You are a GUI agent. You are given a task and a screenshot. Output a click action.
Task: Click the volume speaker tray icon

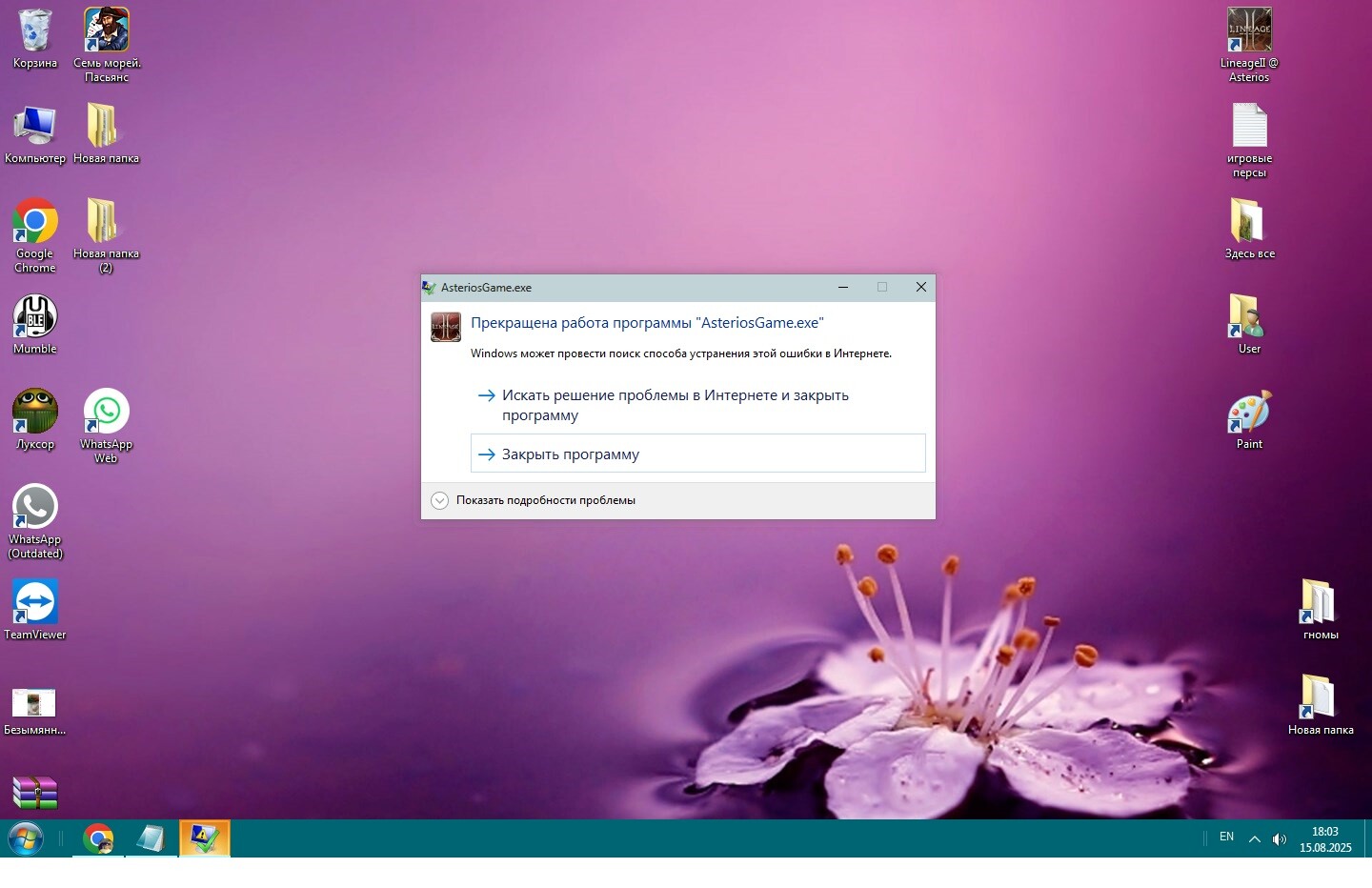click(x=1280, y=839)
